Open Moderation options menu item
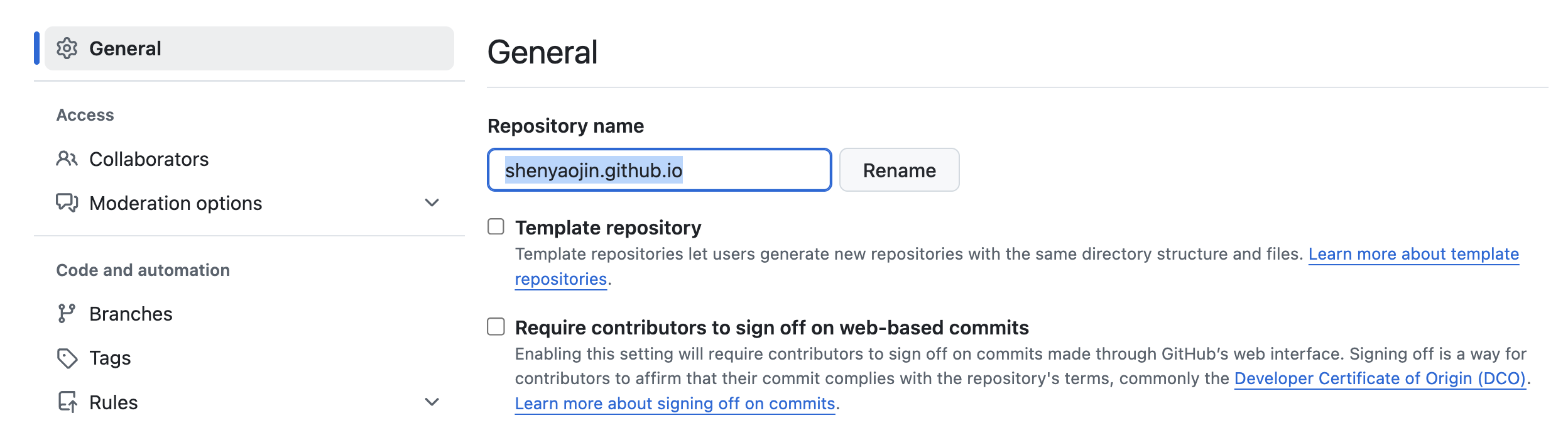The height and width of the screenshot is (430, 1568). coord(175,203)
